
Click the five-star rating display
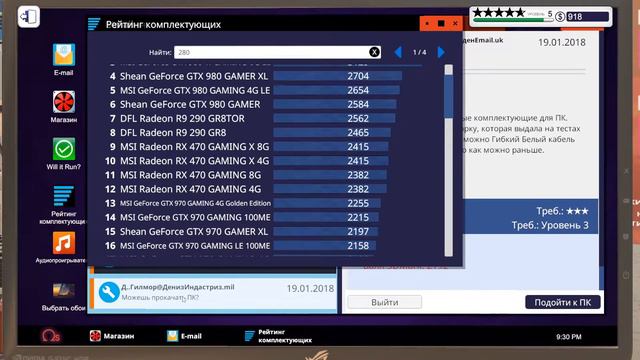click(x=498, y=13)
